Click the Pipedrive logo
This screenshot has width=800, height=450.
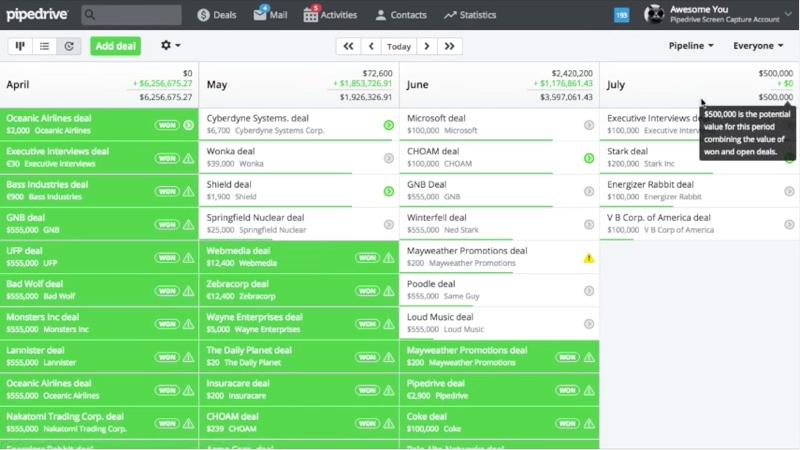click(40, 15)
